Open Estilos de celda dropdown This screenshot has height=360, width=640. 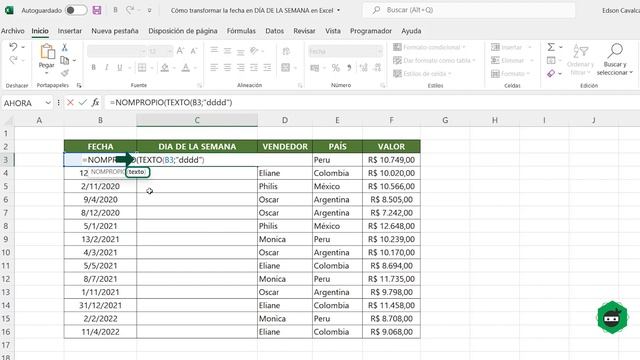(x=422, y=73)
